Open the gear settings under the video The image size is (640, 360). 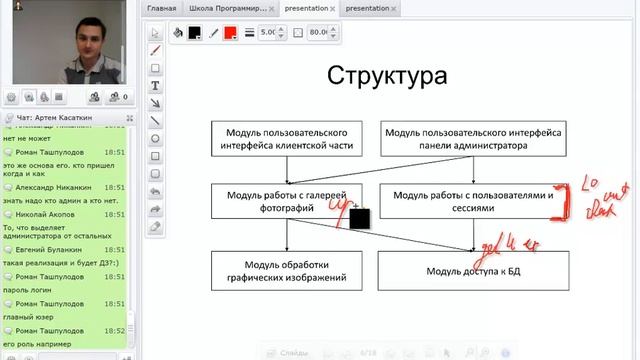11,97
